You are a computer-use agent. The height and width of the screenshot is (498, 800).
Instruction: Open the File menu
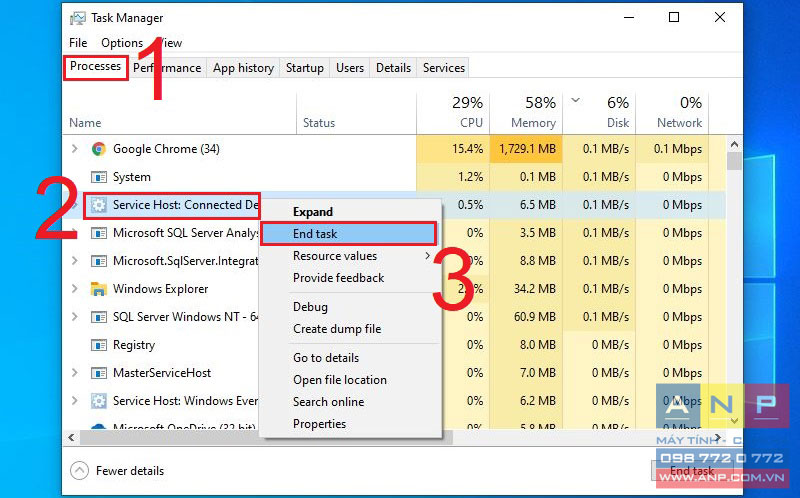click(78, 43)
